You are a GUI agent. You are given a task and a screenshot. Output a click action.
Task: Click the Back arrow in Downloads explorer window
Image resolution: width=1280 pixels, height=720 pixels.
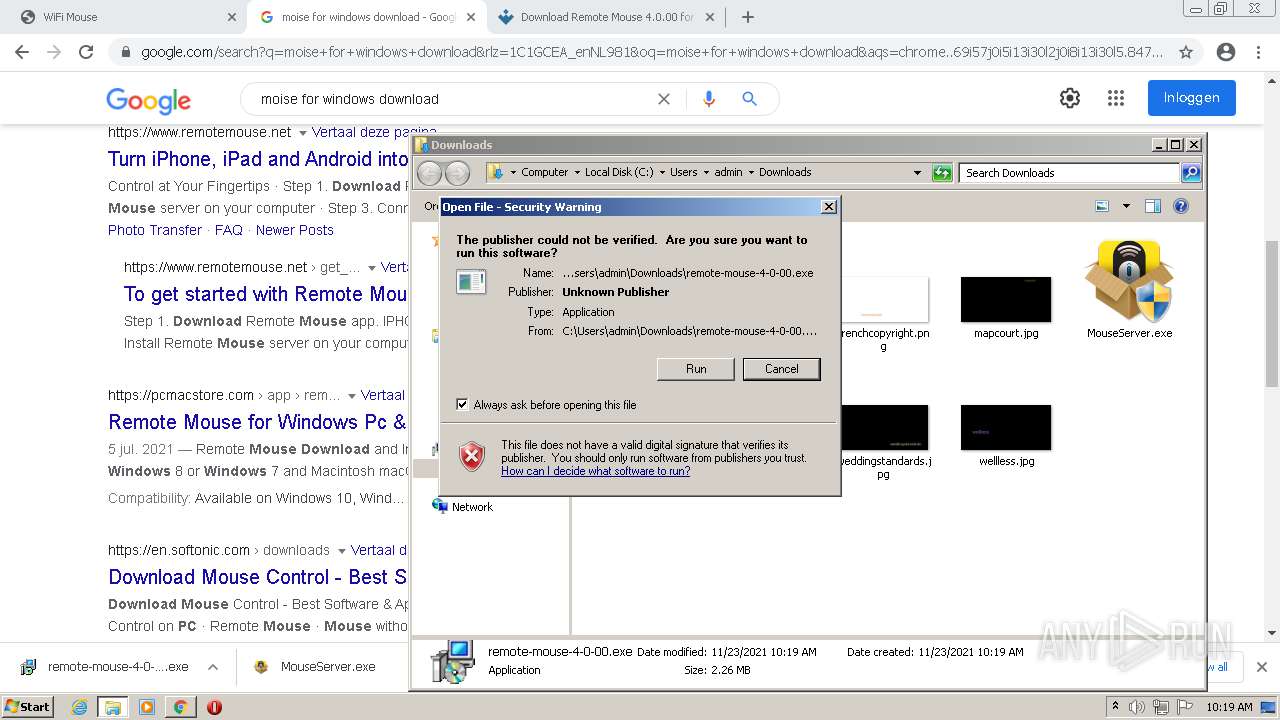429,173
